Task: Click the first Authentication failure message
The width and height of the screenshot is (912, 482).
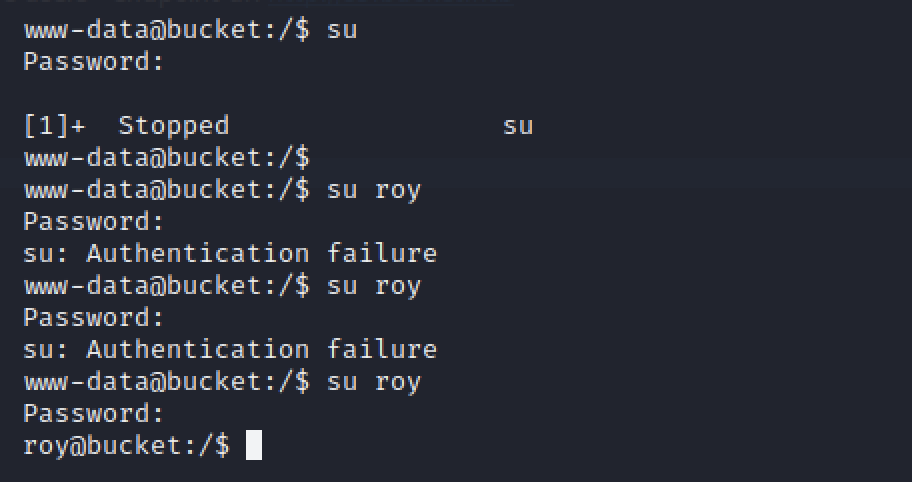Action: click(x=261, y=254)
